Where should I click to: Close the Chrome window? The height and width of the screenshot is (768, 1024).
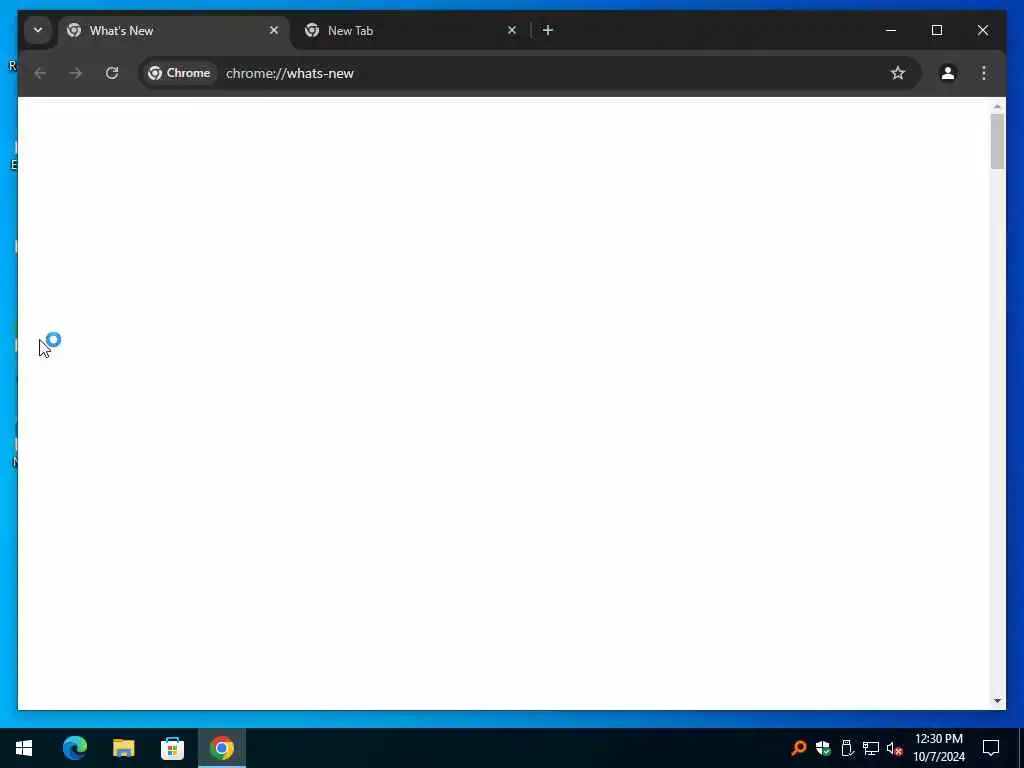click(983, 30)
